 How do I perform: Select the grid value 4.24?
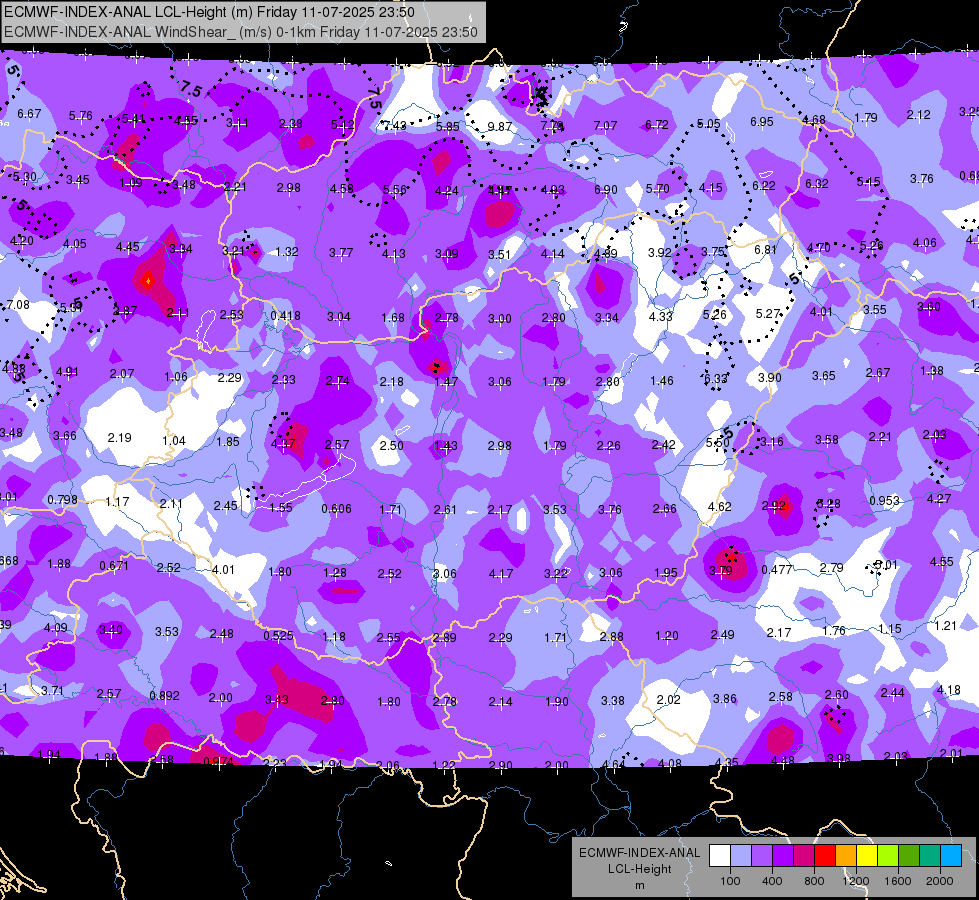coord(446,191)
